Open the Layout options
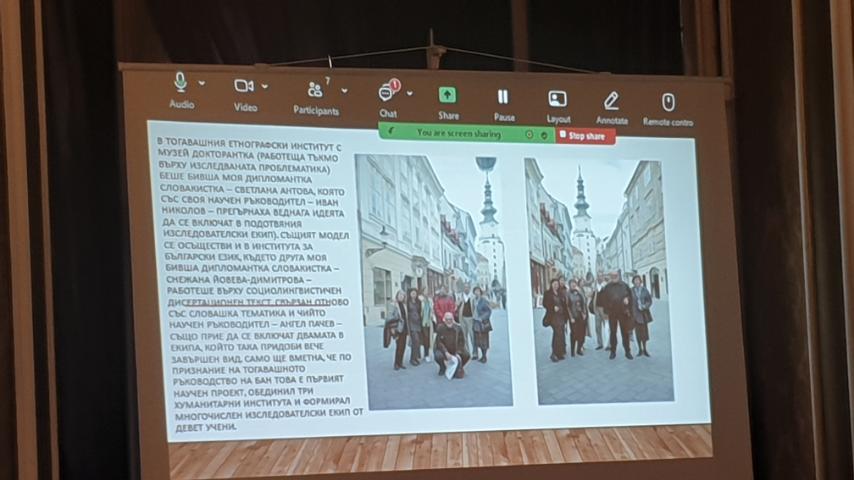 [558, 99]
